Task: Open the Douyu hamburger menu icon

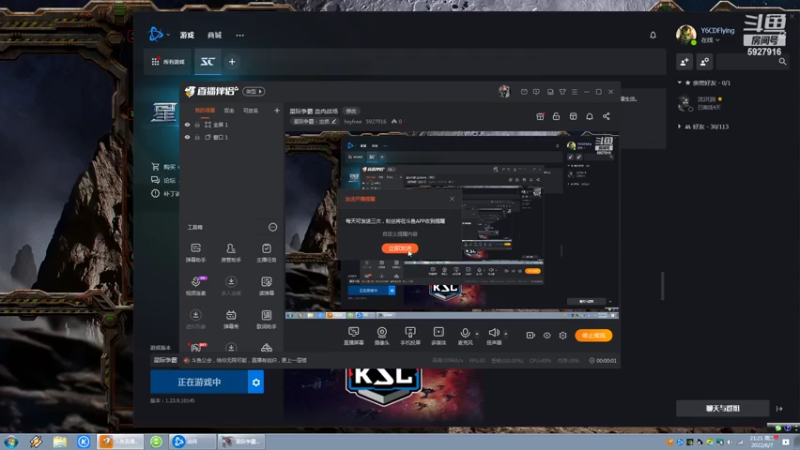Action: (x=574, y=92)
